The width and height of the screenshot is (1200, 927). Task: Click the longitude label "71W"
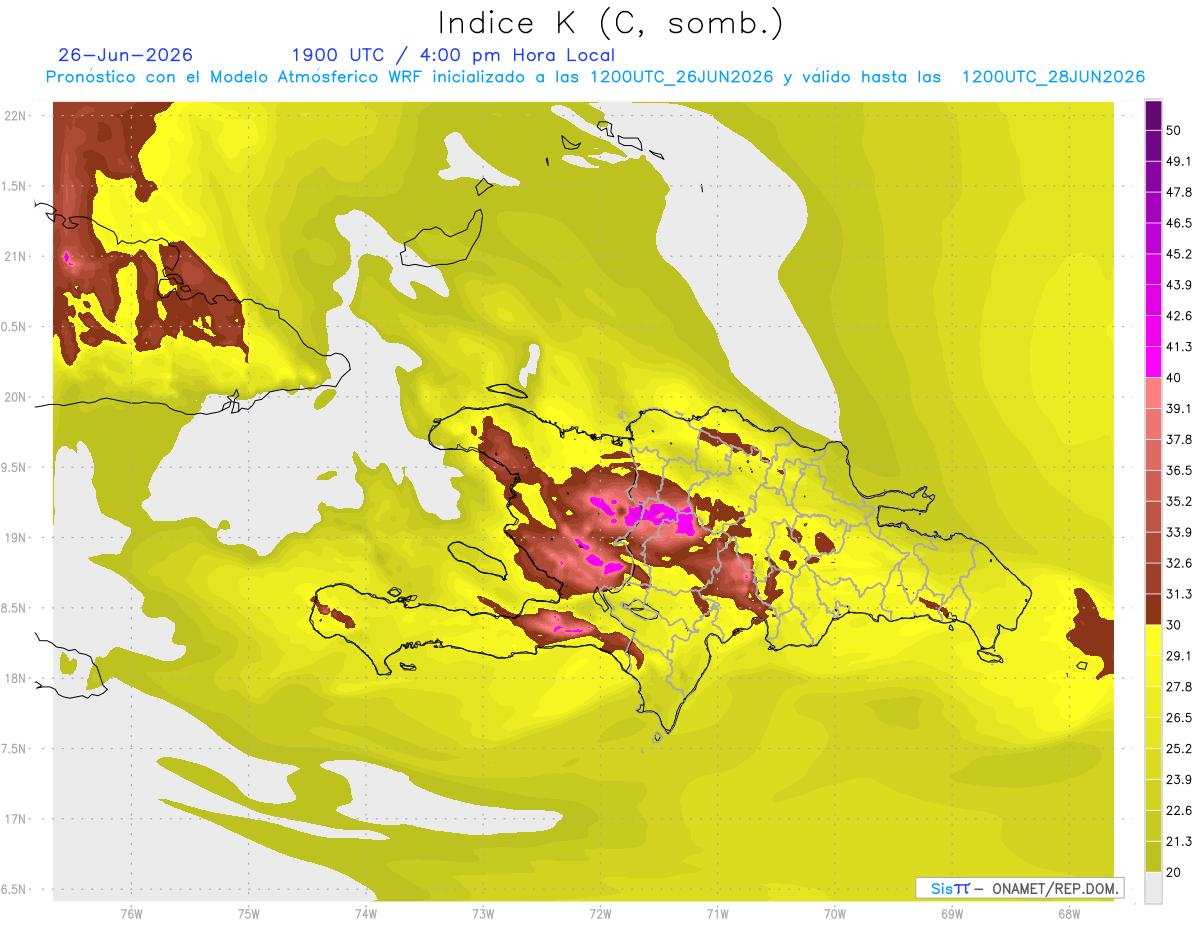point(717,913)
